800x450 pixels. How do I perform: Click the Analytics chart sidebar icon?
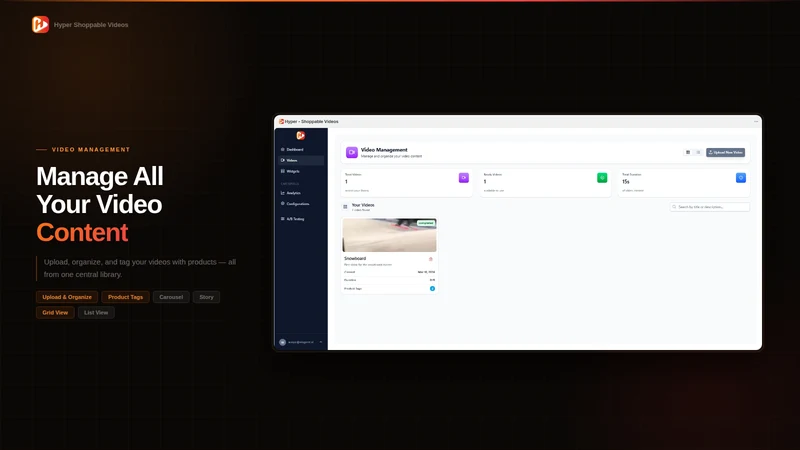[283, 193]
